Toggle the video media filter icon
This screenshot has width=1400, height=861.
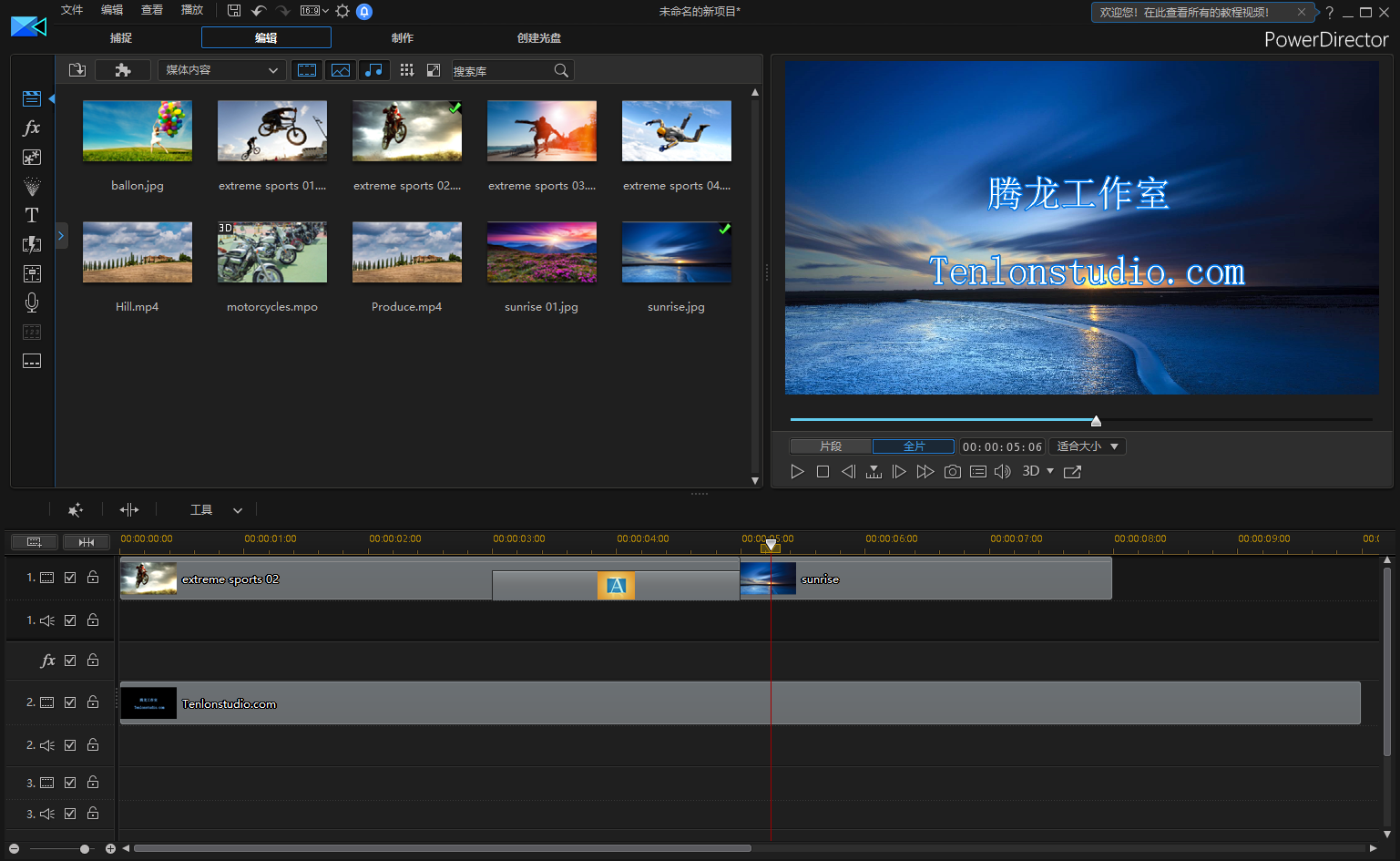click(307, 70)
